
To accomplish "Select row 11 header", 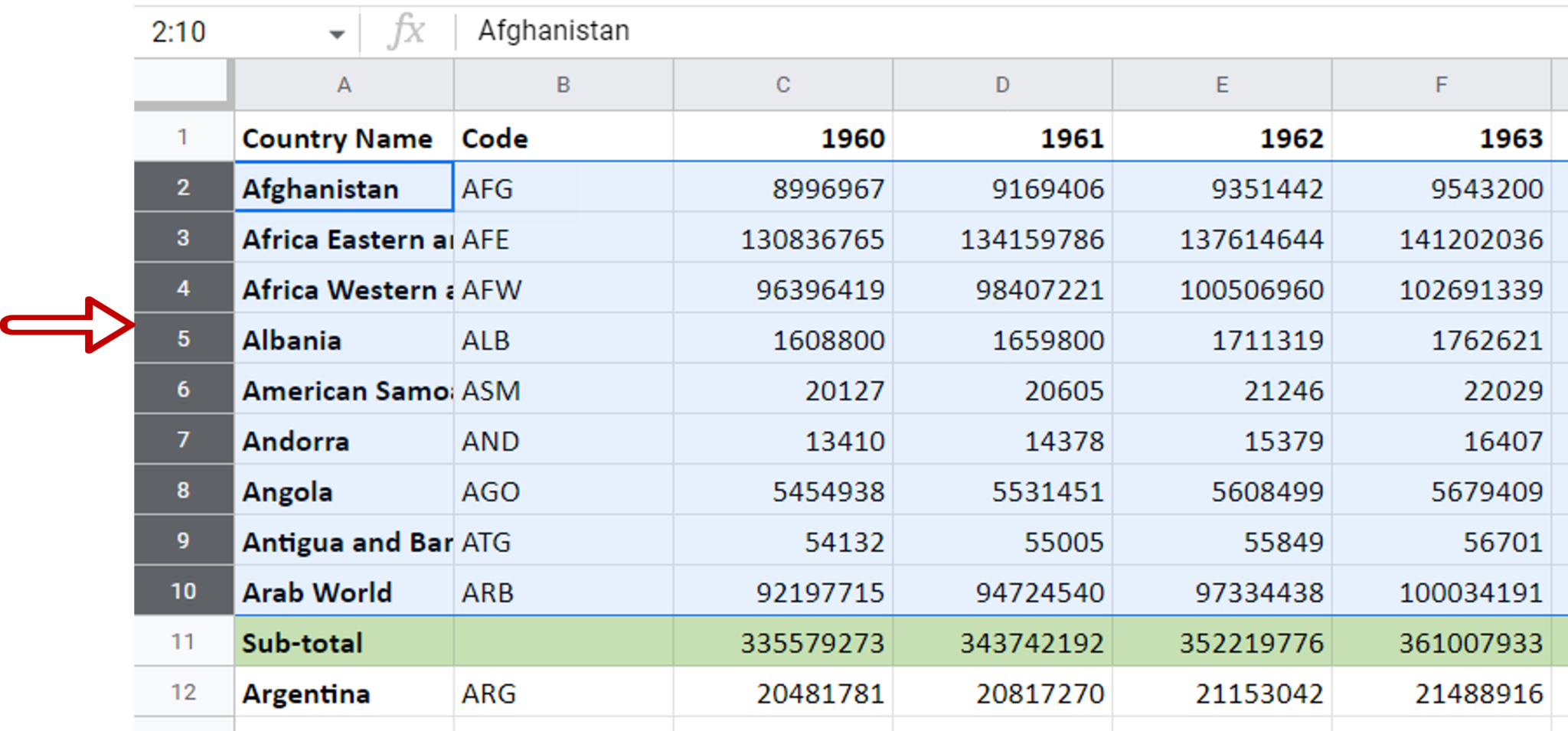I will point(184,642).
